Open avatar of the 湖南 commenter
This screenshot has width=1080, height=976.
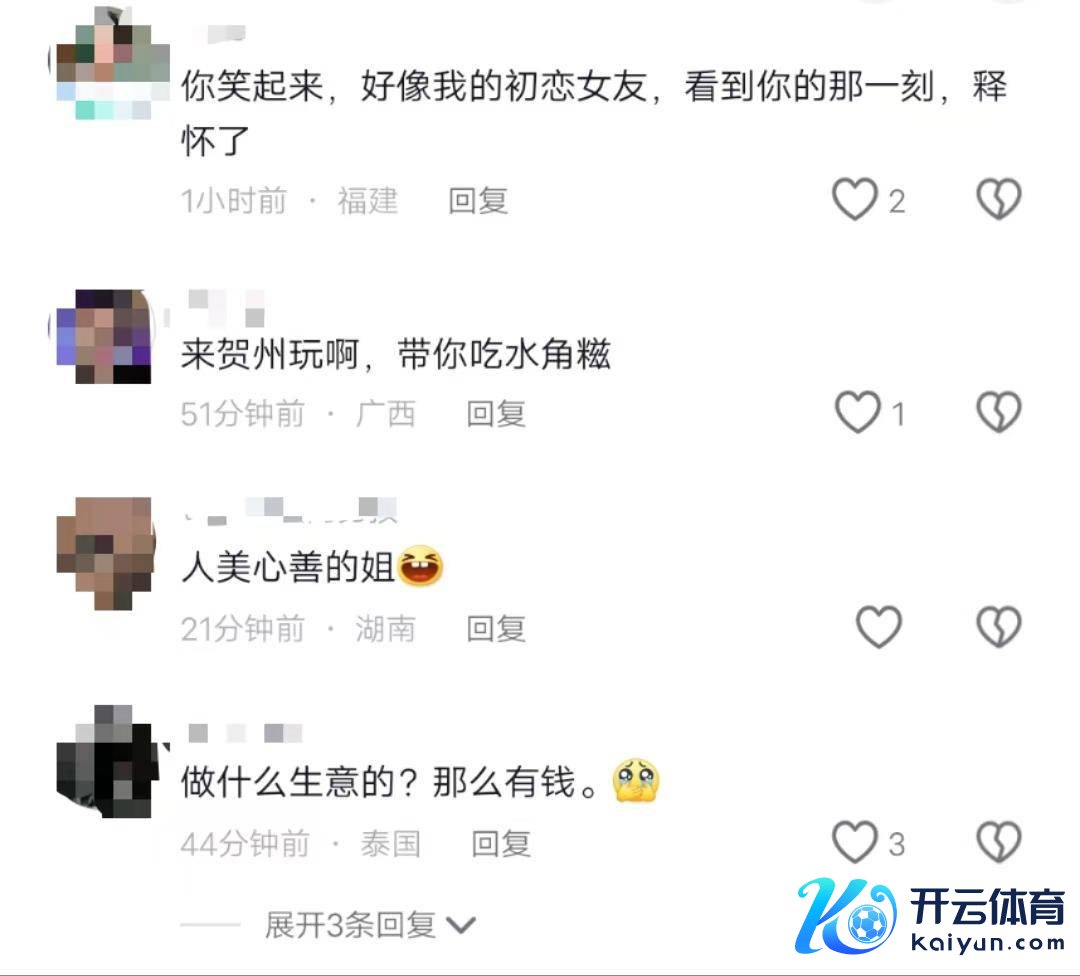[105, 554]
